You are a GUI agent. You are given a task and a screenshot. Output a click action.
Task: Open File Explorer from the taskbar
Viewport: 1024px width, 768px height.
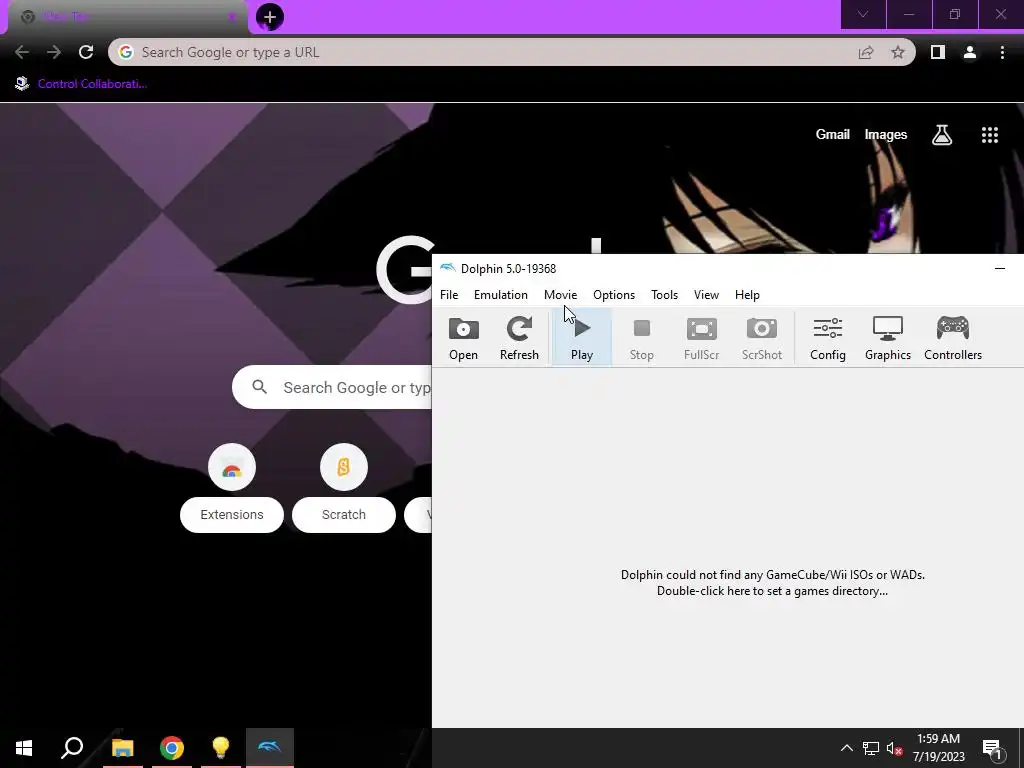click(x=122, y=748)
